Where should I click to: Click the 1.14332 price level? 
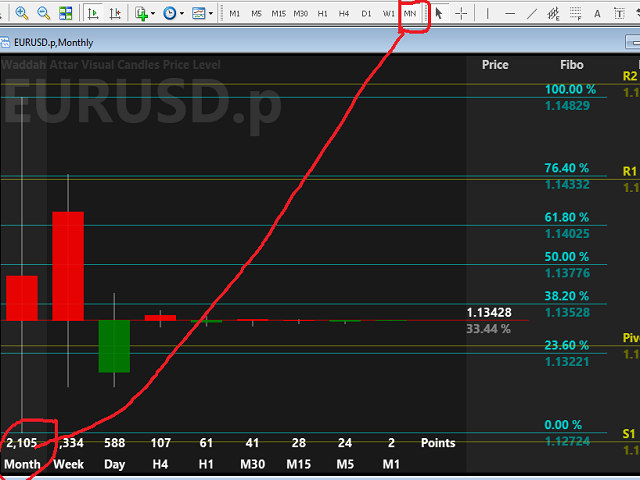click(567, 184)
